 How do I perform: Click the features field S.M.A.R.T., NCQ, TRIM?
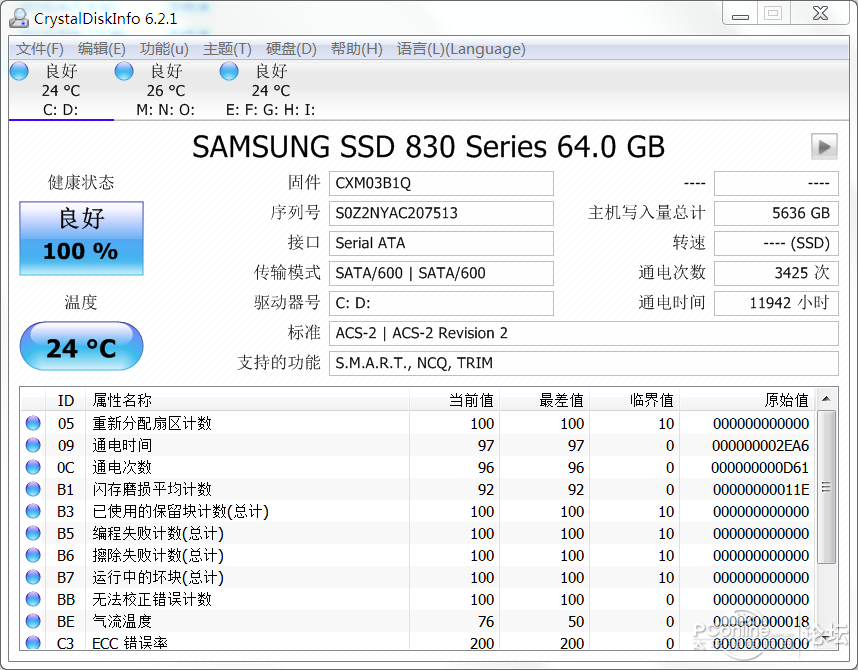tap(583, 363)
